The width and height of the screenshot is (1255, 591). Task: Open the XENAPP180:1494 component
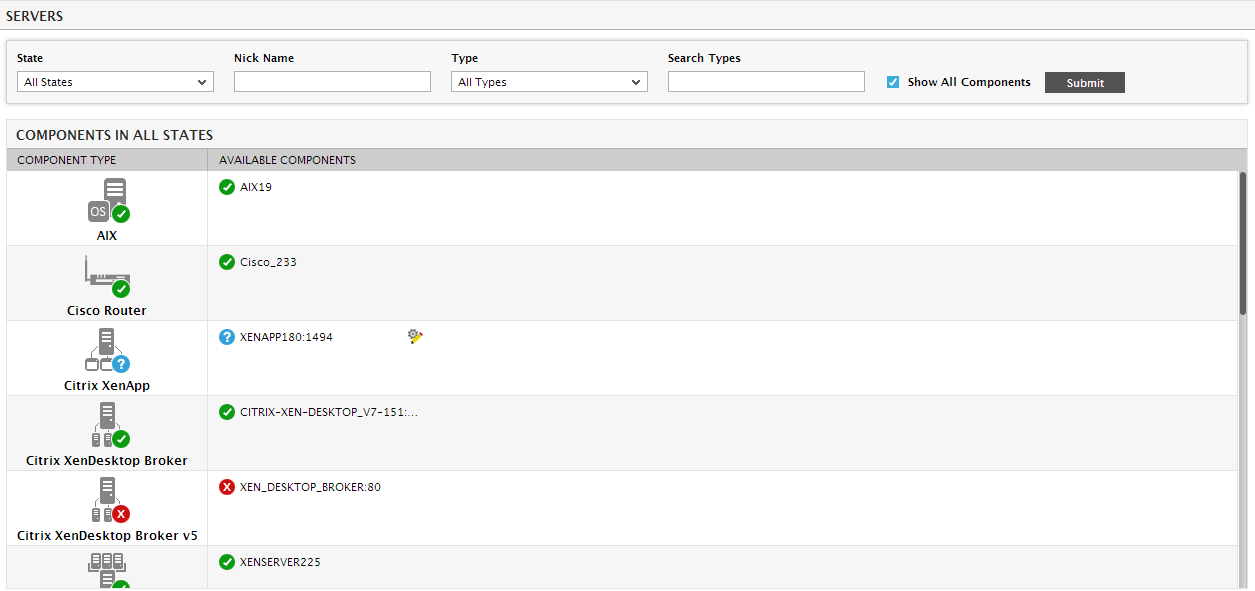pos(286,337)
